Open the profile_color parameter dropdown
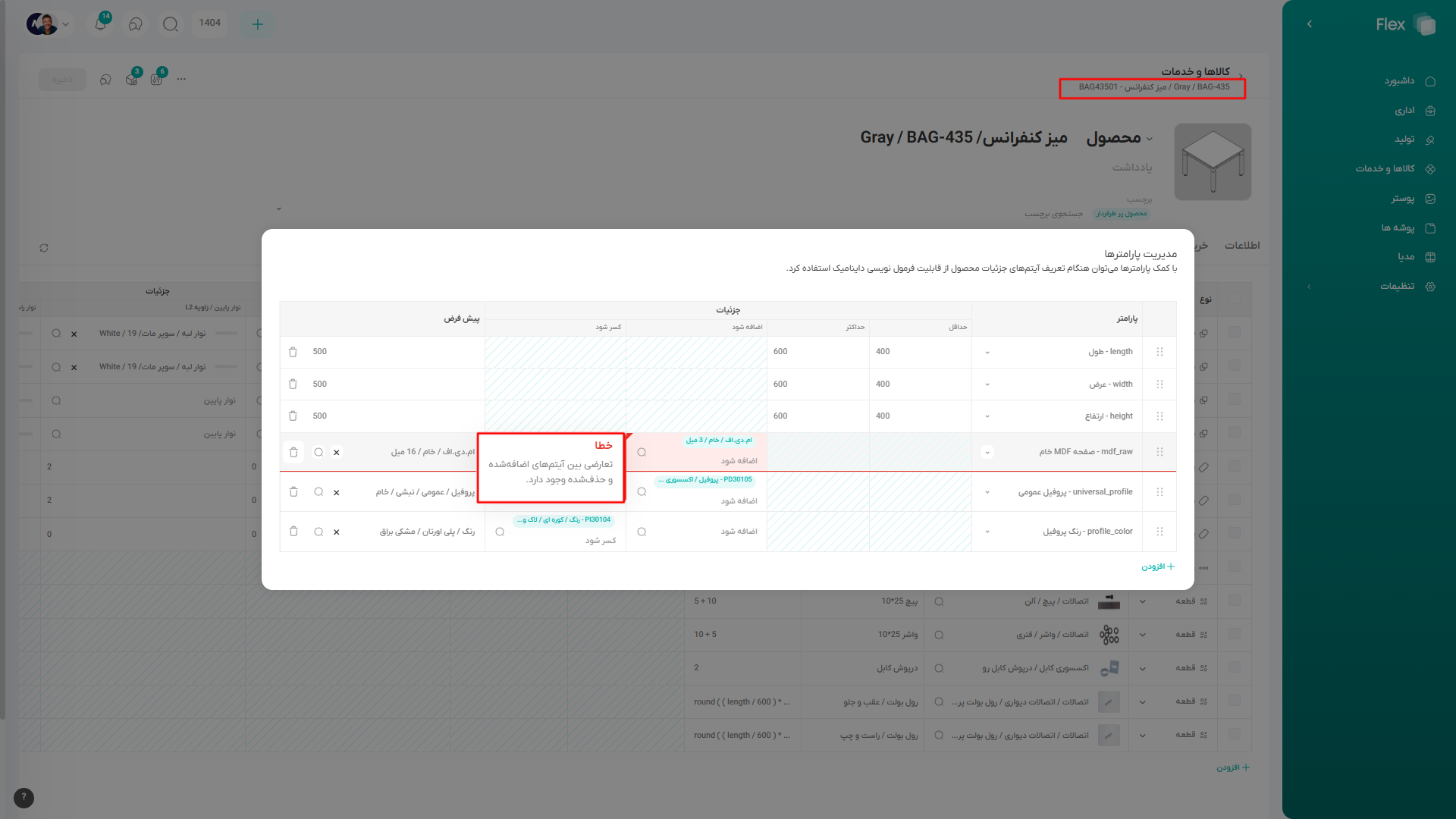This screenshot has width=1456, height=819. tap(987, 532)
